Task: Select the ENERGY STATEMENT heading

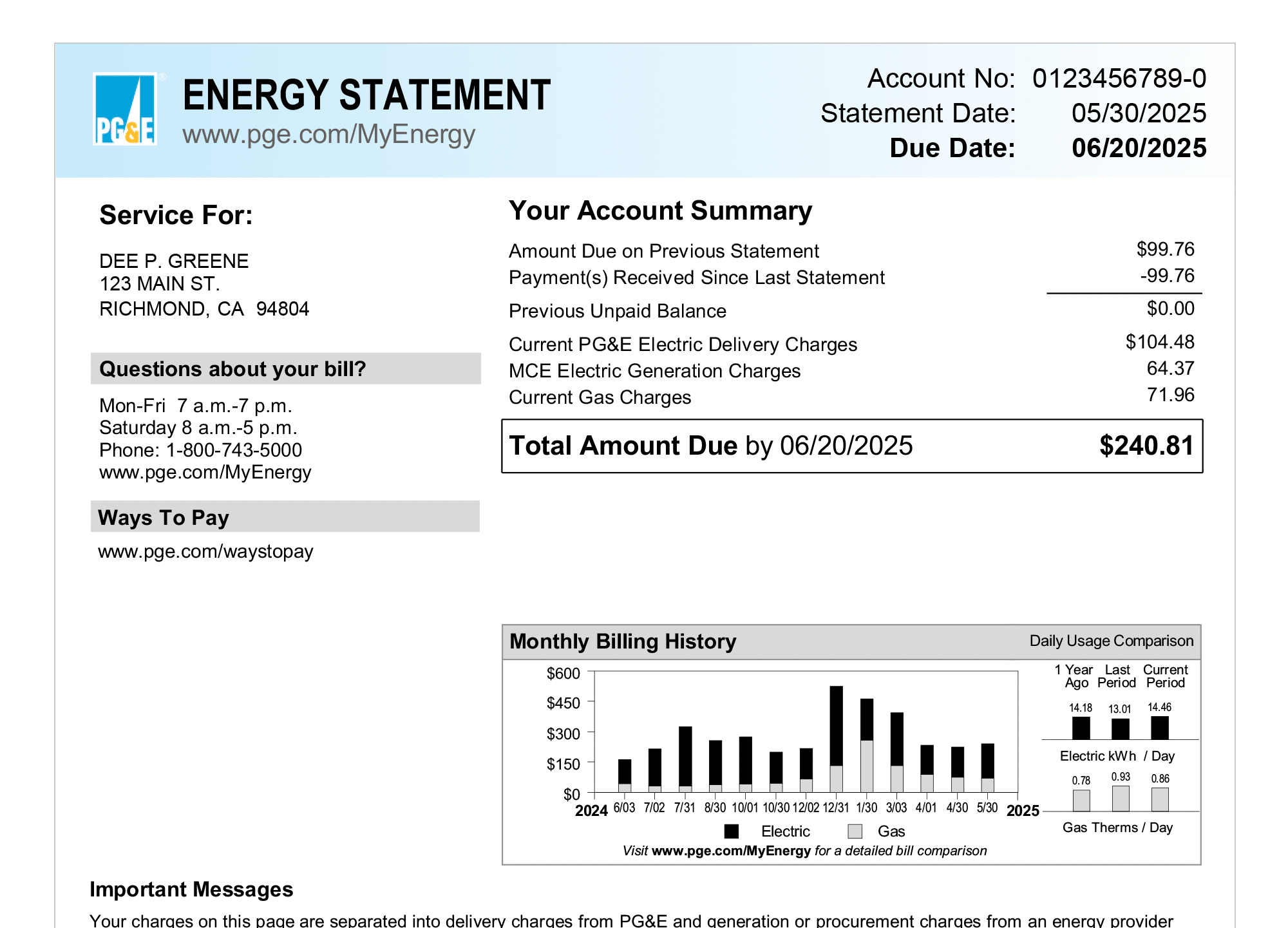Action: [x=366, y=95]
